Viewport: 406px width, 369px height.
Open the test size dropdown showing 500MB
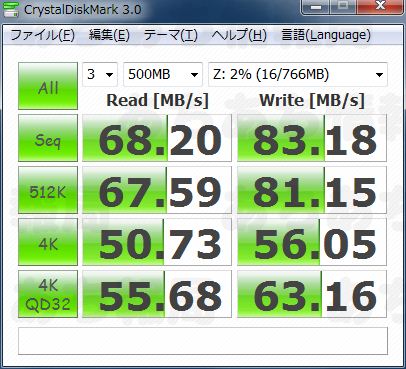[x=163, y=74]
